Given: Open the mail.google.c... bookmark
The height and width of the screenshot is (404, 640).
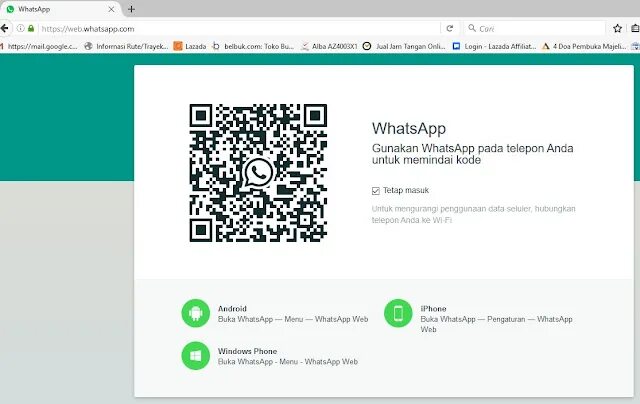Looking at the screenshot, I should [x=39, y=47].
